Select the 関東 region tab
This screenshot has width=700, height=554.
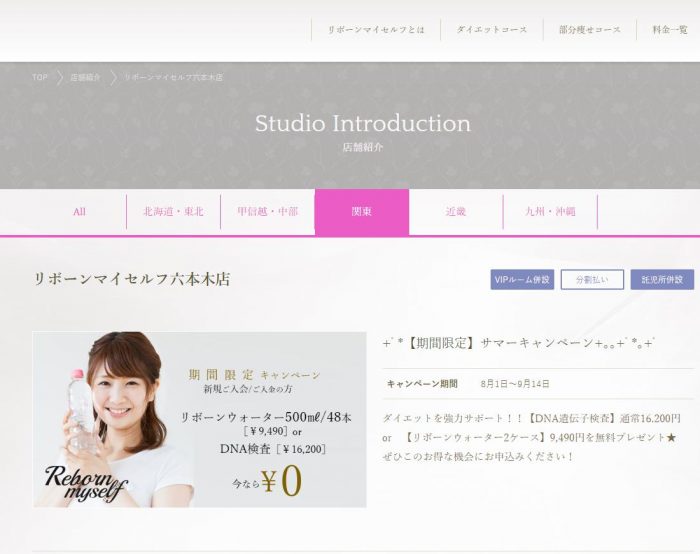pyautogui.click(x=362, y=212)
